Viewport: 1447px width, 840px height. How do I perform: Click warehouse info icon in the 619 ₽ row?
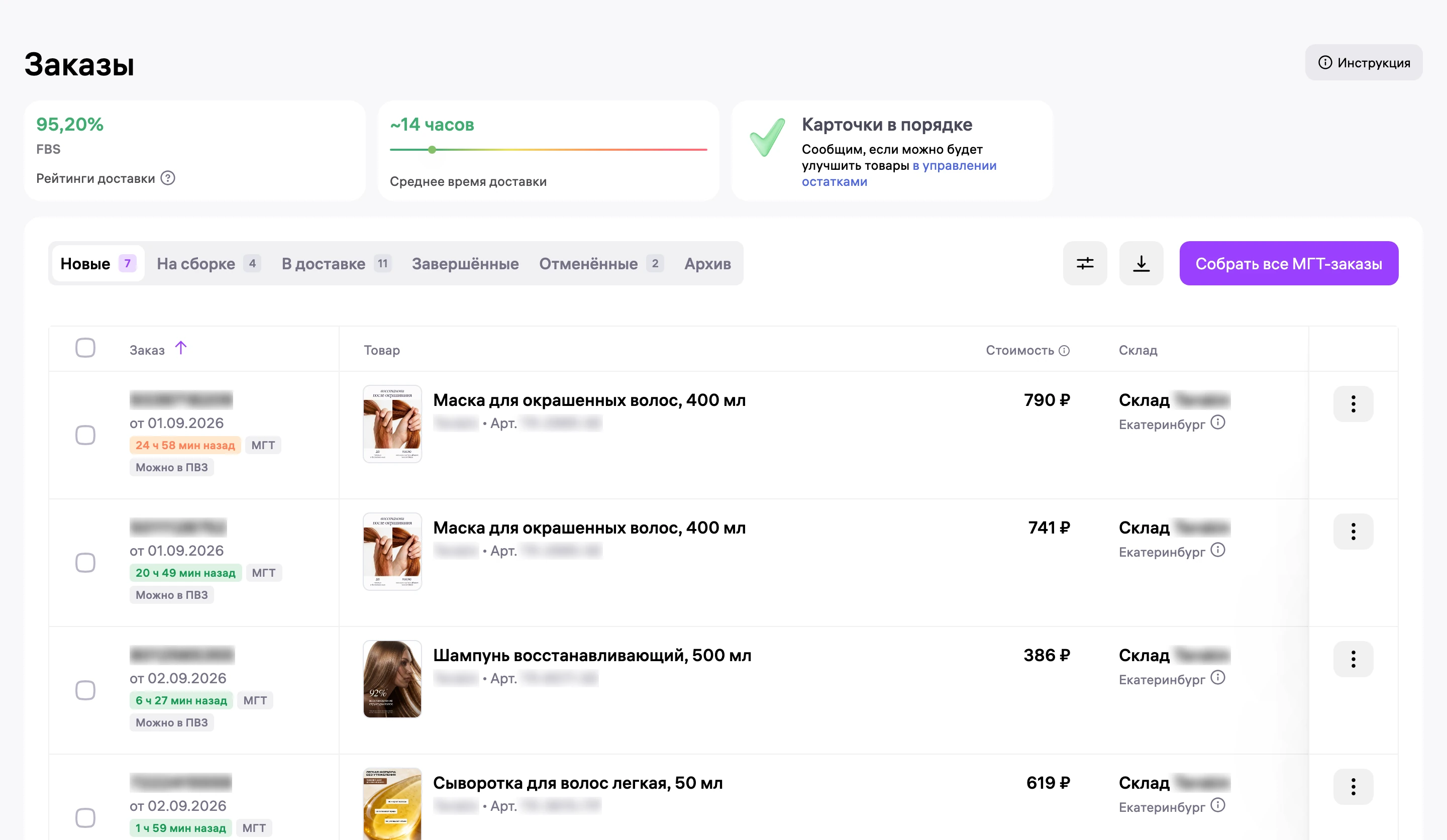click(x=1217, y=805)
